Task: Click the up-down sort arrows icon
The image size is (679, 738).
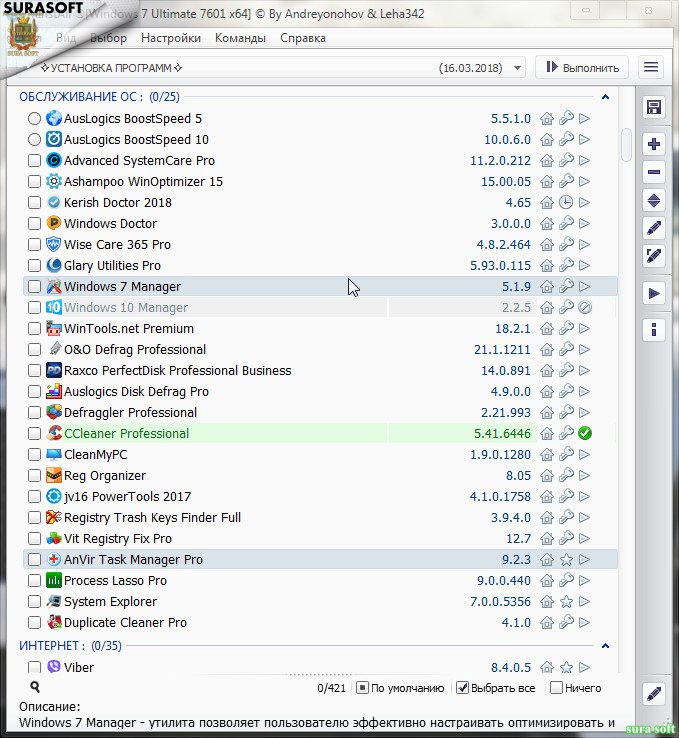Action: [654, 201]
